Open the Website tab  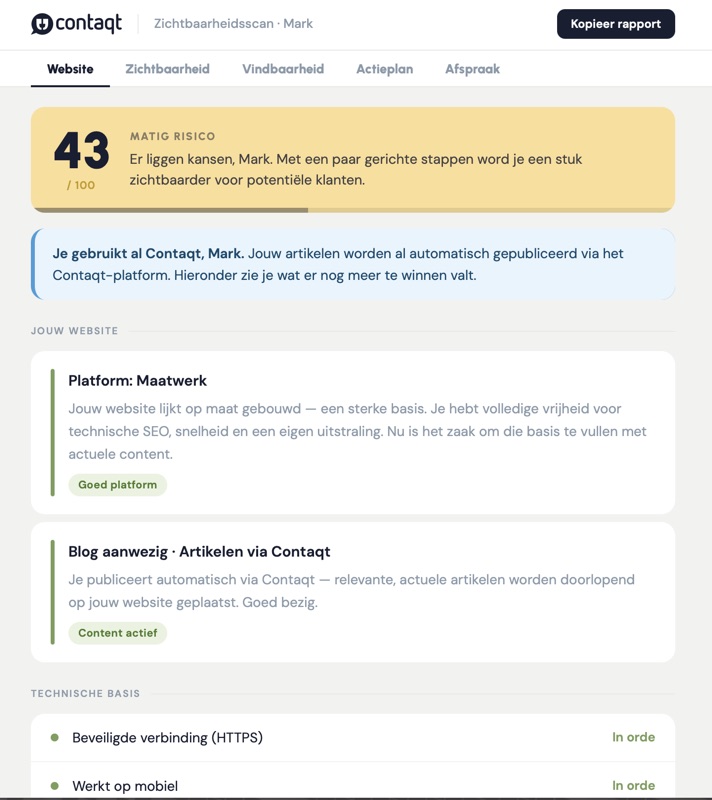(70, 69)
